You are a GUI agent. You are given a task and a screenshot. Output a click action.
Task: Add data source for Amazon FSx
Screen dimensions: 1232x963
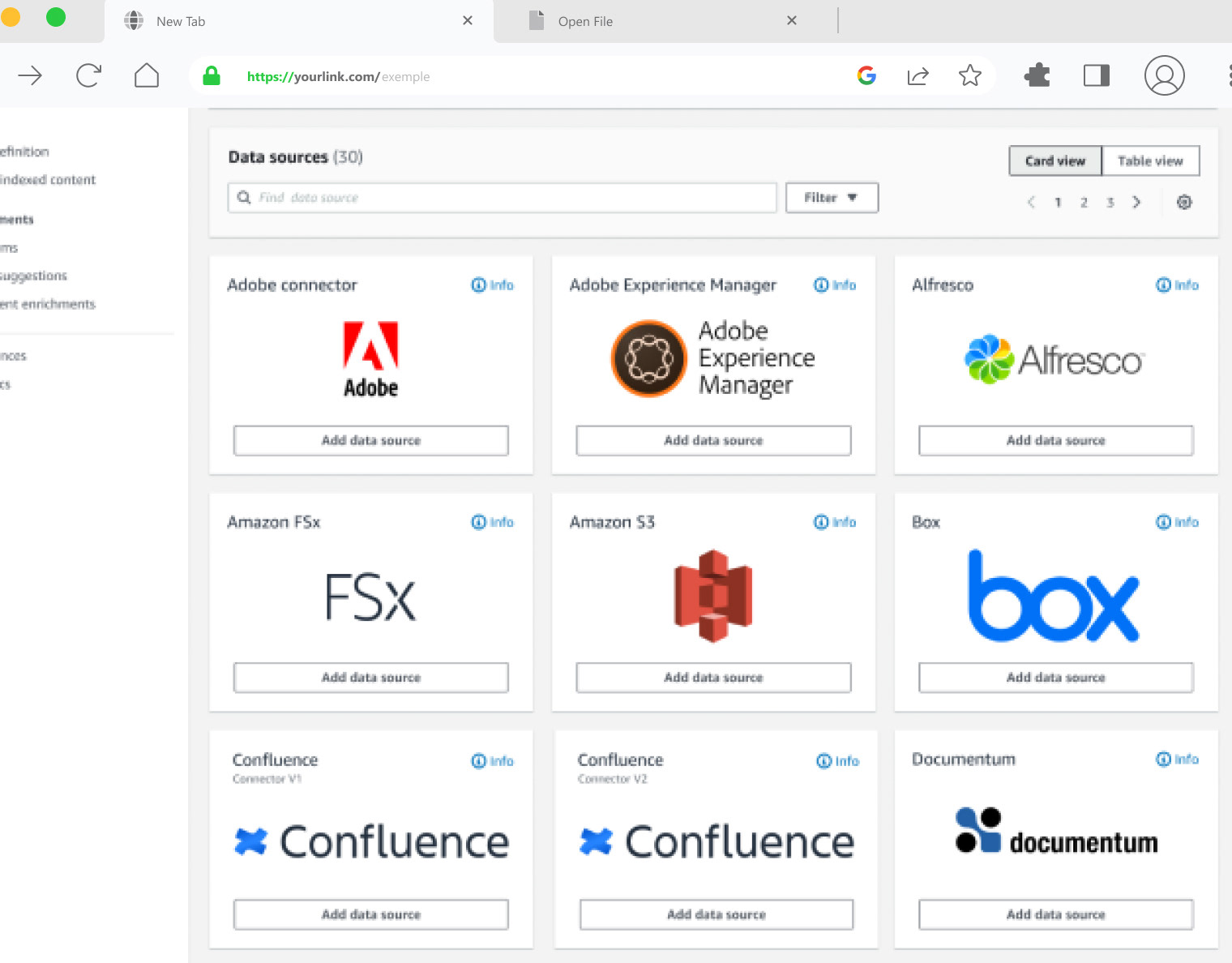point(371,678)
